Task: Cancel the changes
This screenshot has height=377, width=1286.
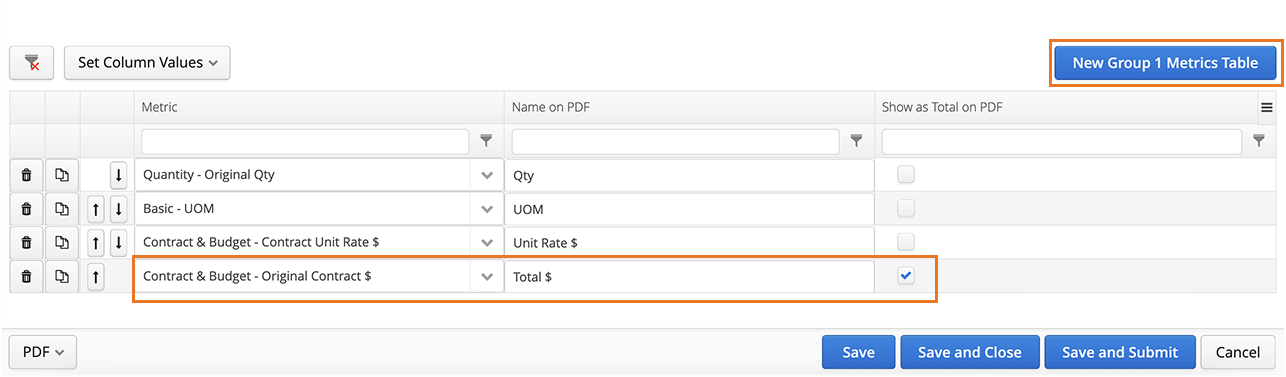Action: pyautogui.click(x=1238, y=352)
